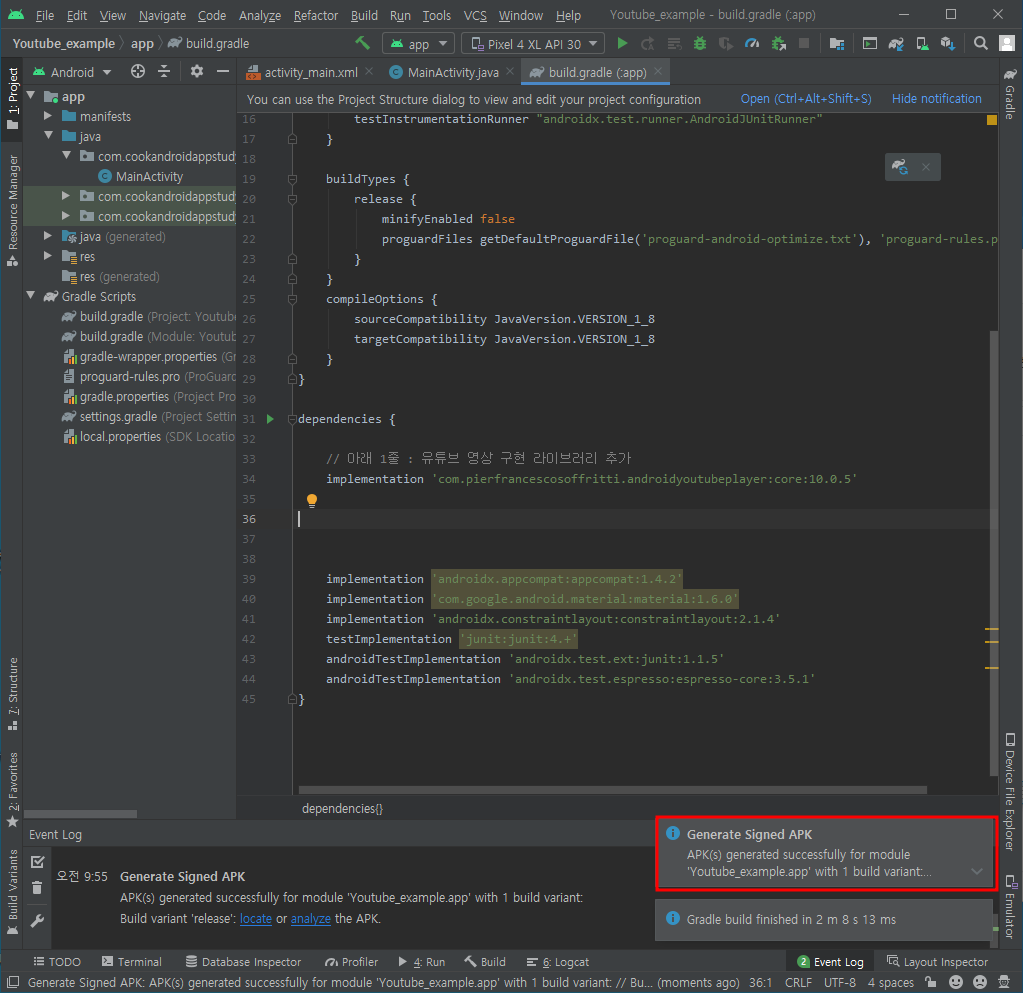Click the user avatar icon at top right
Image resolution: width=1023 pixels, height=993 pixels.
(1007, 43)
